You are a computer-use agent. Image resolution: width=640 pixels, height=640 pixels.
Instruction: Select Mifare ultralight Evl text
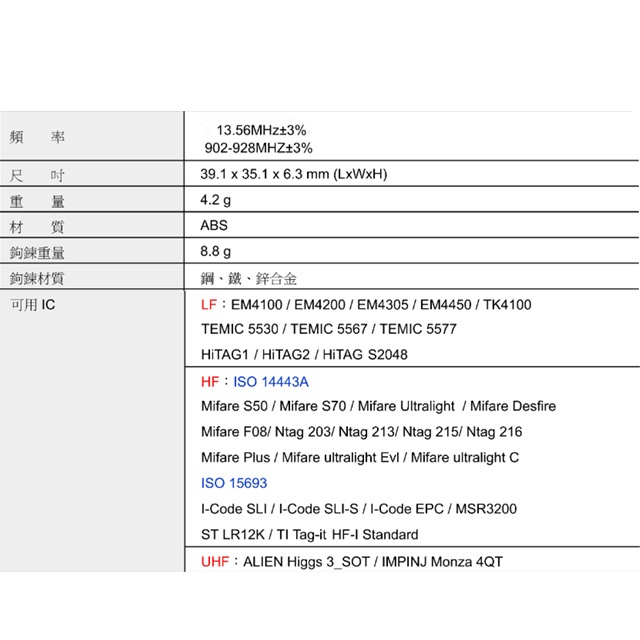coord(340,458)
